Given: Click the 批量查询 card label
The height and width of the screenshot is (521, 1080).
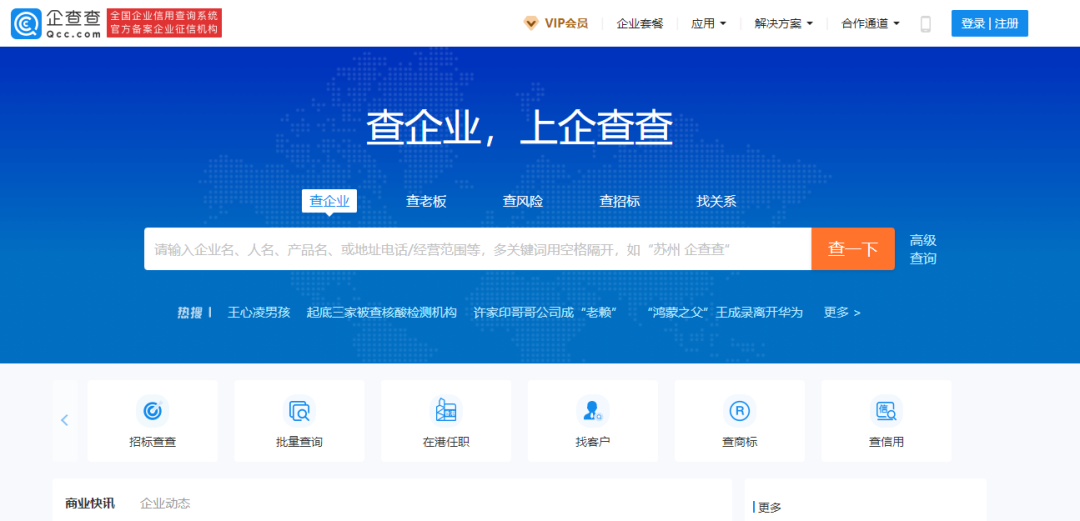Looking at the screenshot, I should [300, 442].
